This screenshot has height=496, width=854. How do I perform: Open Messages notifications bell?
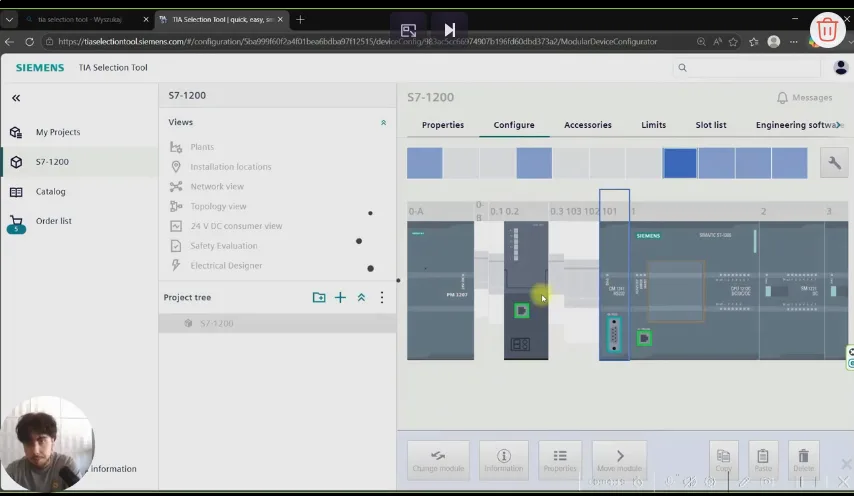tap(804, 97)
